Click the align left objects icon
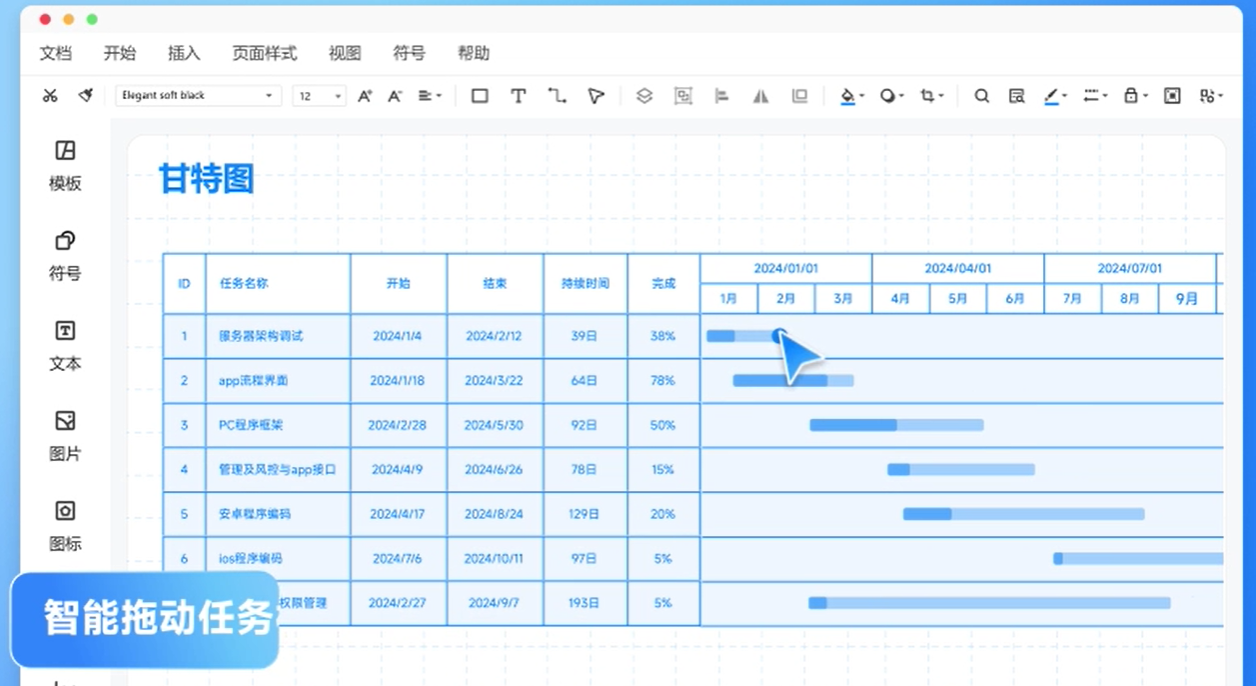This screenshot has height=686, width=1256. tap(722, 96)
